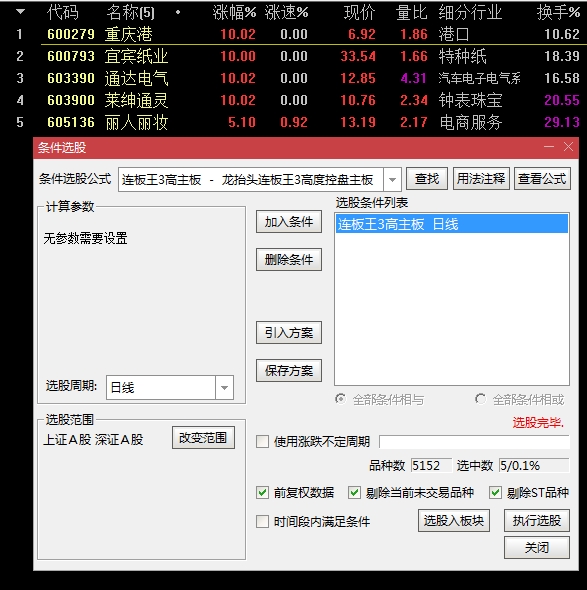Expand the 条件选股公式 formula dropdown
This screenshot has width=587, height=590.
[x=392, y=179]
